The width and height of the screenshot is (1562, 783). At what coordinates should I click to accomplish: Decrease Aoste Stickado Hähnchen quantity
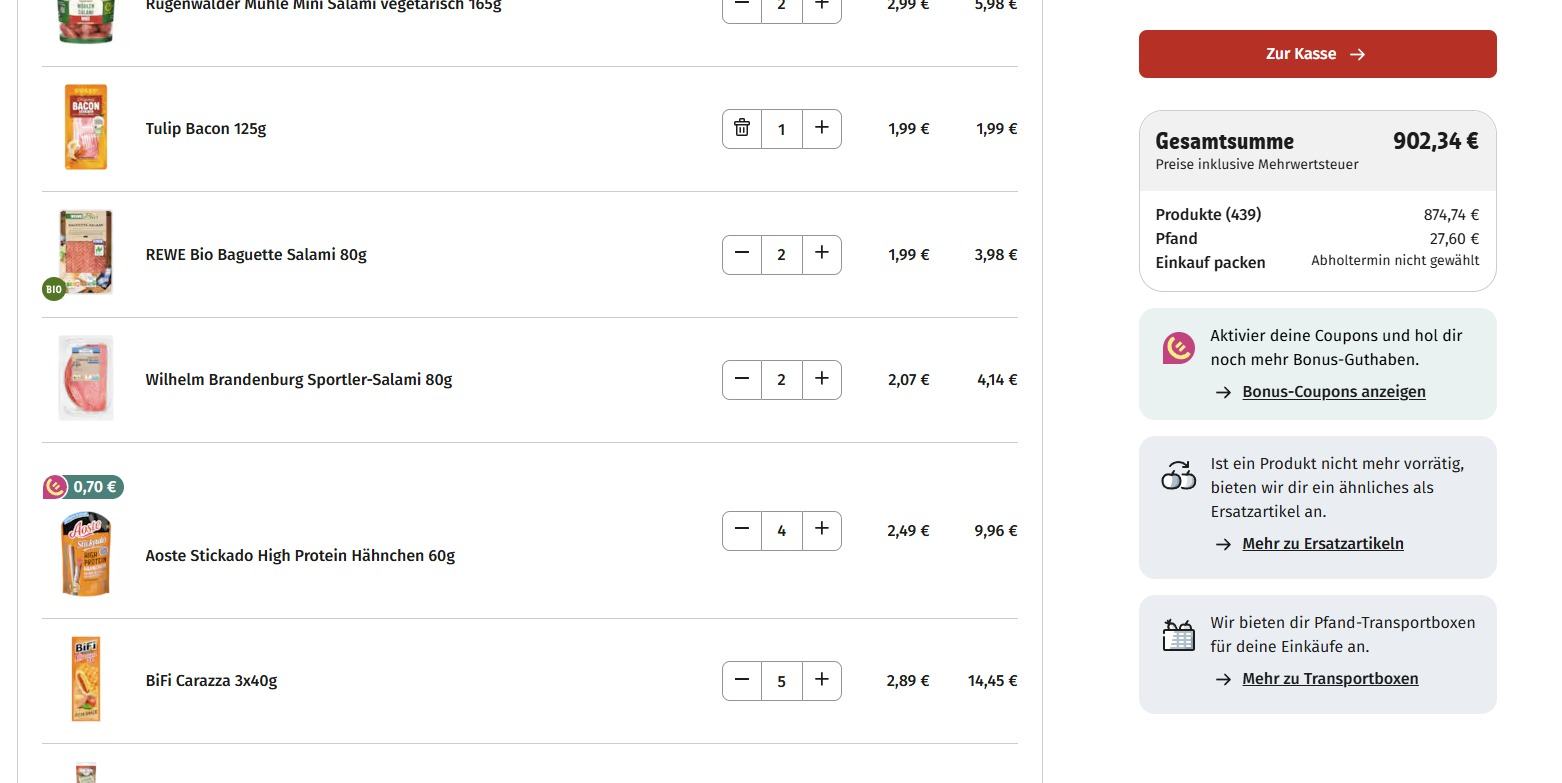tap(742, 530)
